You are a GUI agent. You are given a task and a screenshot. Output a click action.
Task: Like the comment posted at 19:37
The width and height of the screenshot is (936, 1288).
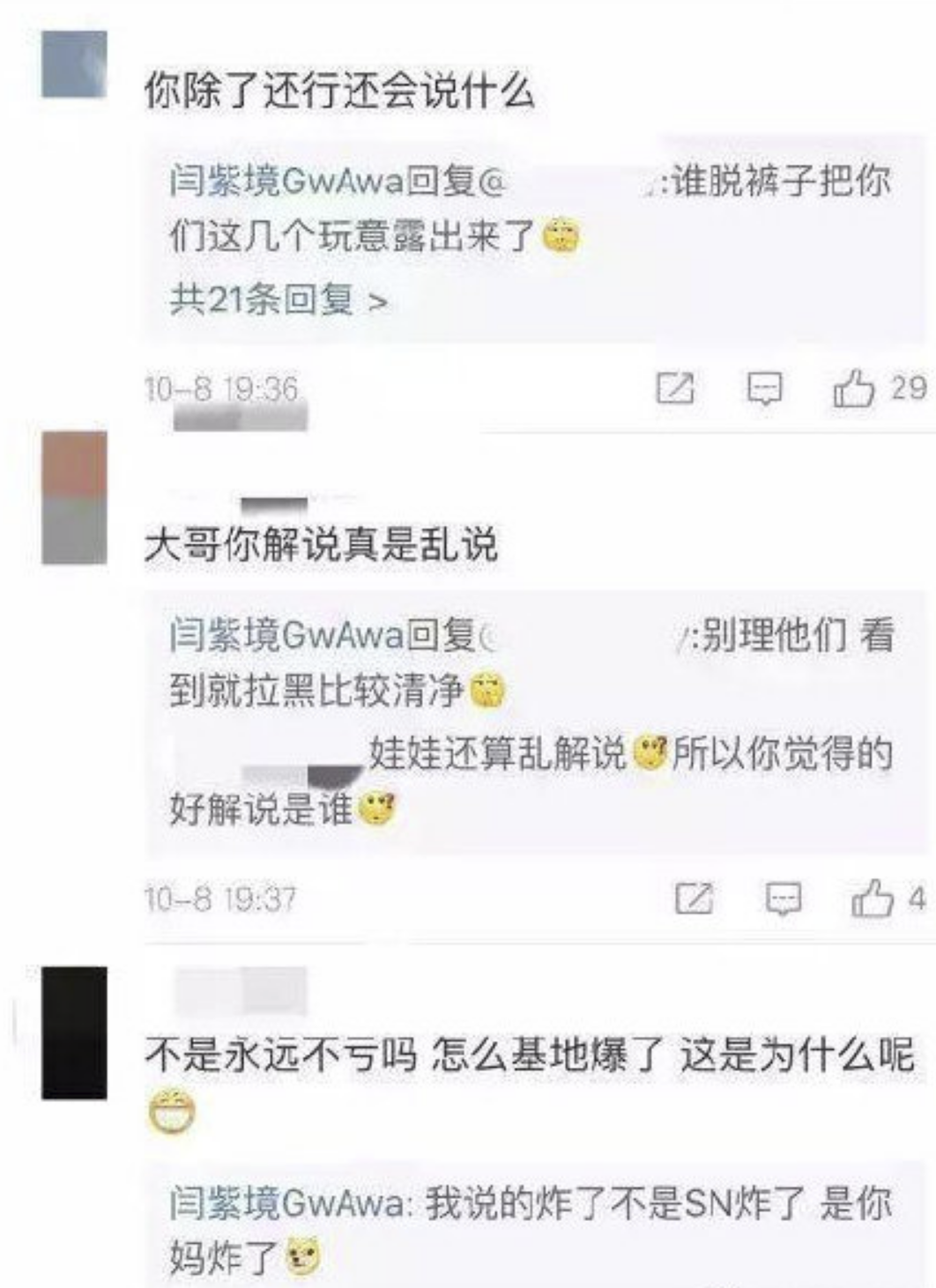coord(872,899)
